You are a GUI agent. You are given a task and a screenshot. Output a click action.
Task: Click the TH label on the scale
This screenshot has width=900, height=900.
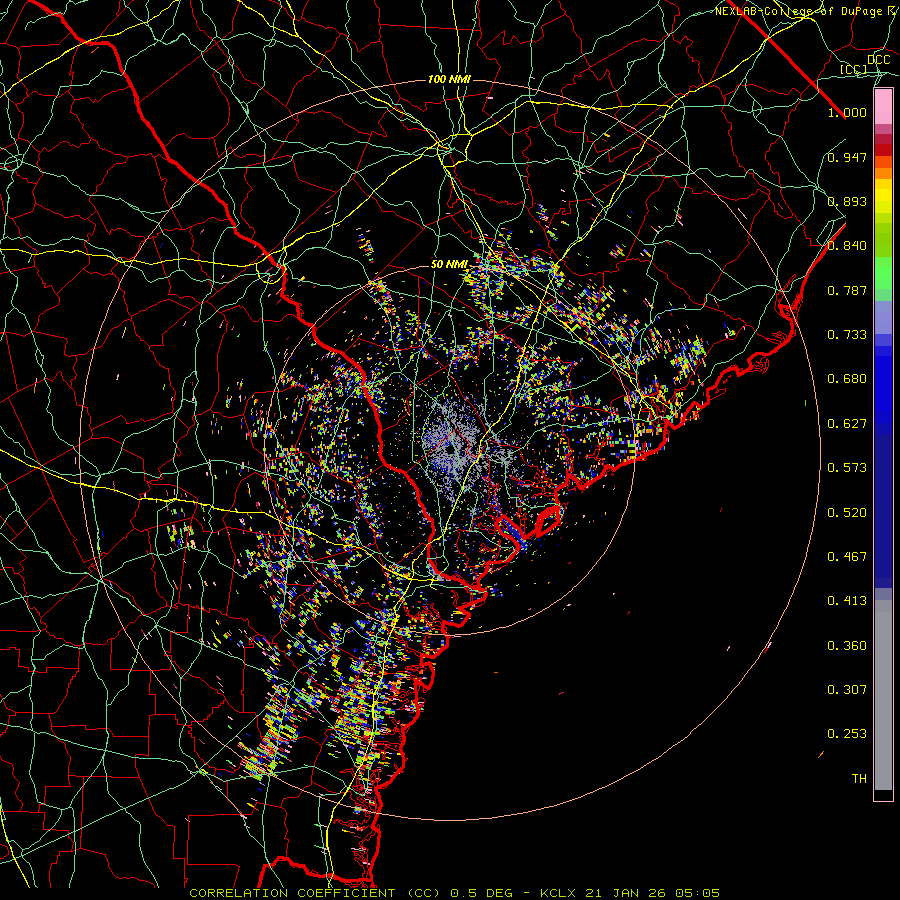pyautogui.click(x=859, y=779)
